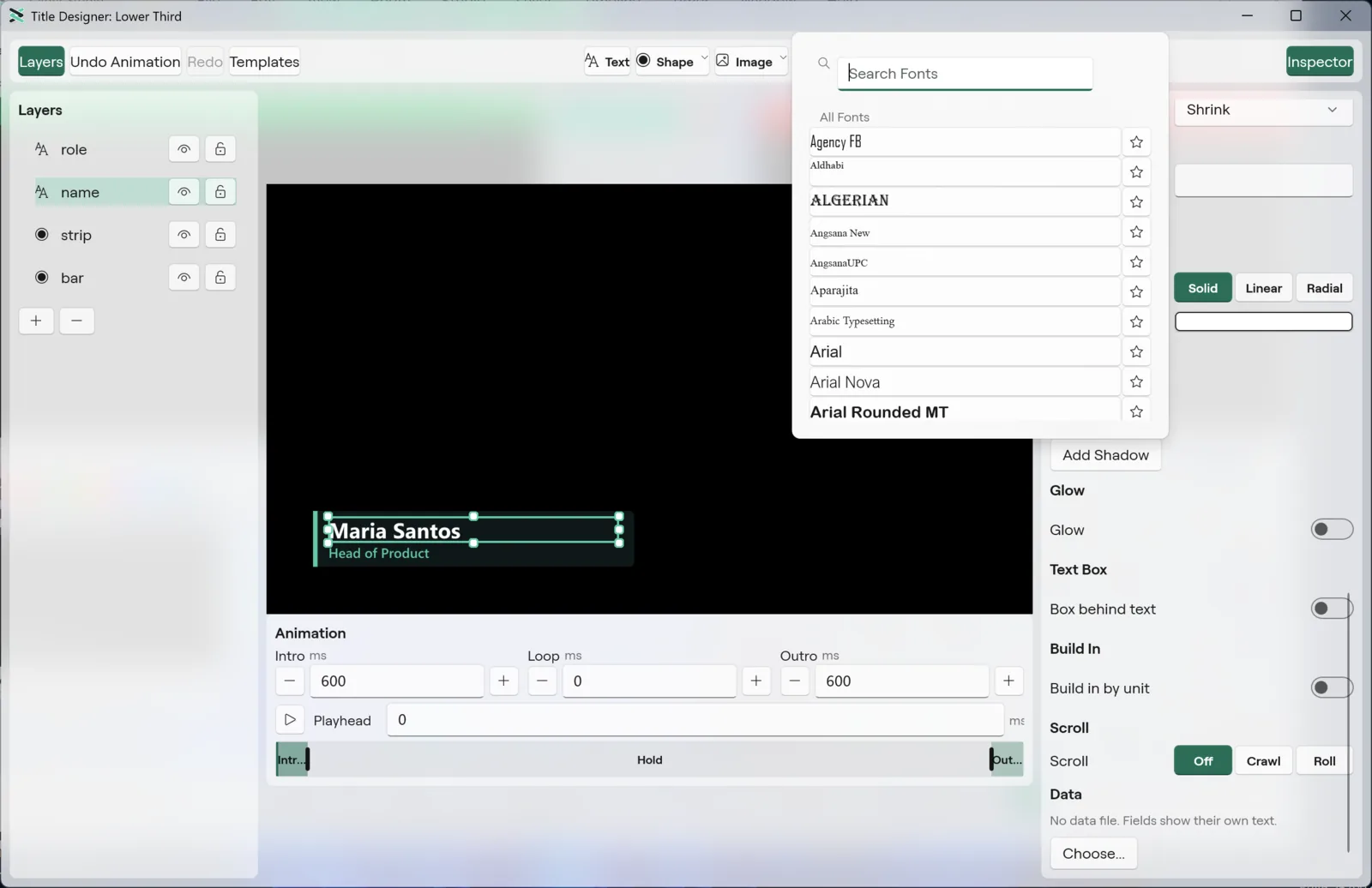Open the Shrink dropdown
The height and width of the screenshot is (888, 1372).
1263,110
